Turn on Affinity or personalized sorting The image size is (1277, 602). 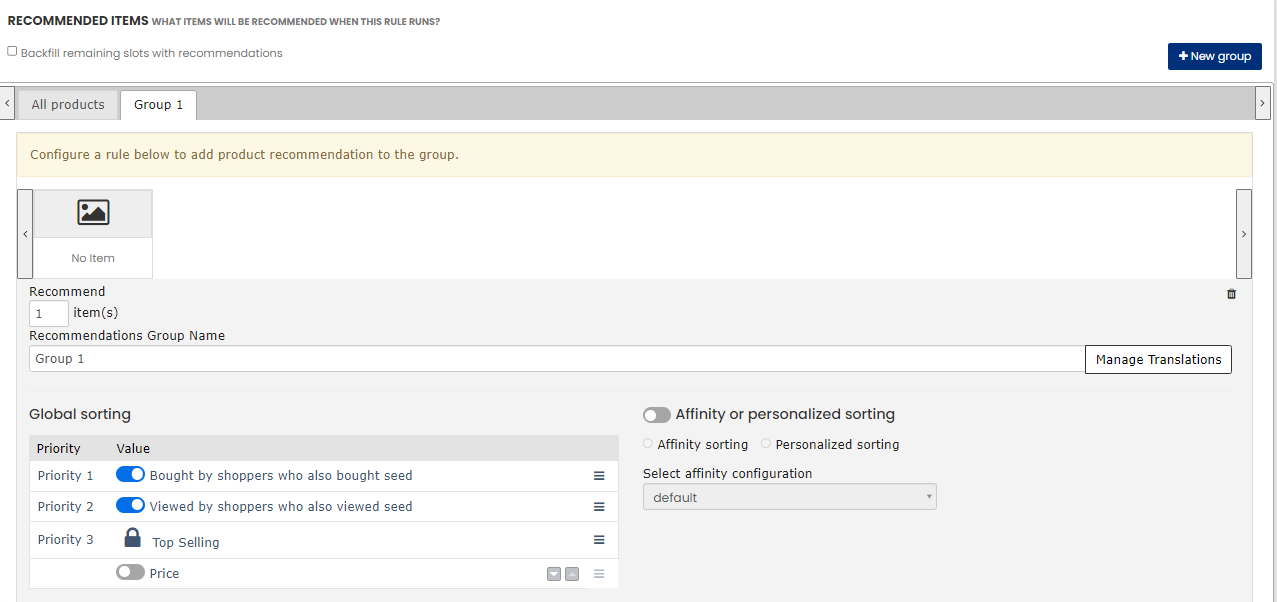657,414
